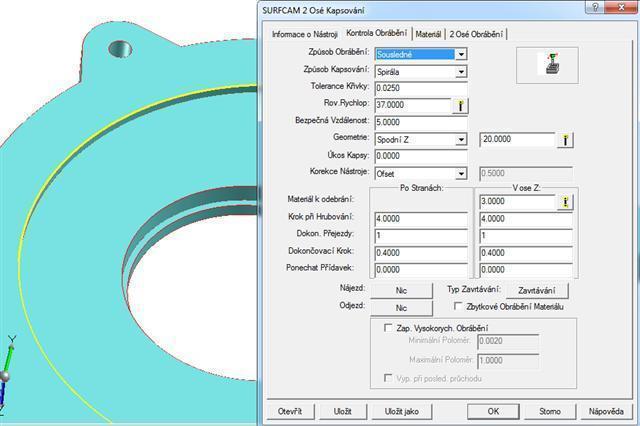The height and width of the screenshot is (426, 640).
Task: Open Způsob Obrábění dropdown
Action: tap(461, 54)
